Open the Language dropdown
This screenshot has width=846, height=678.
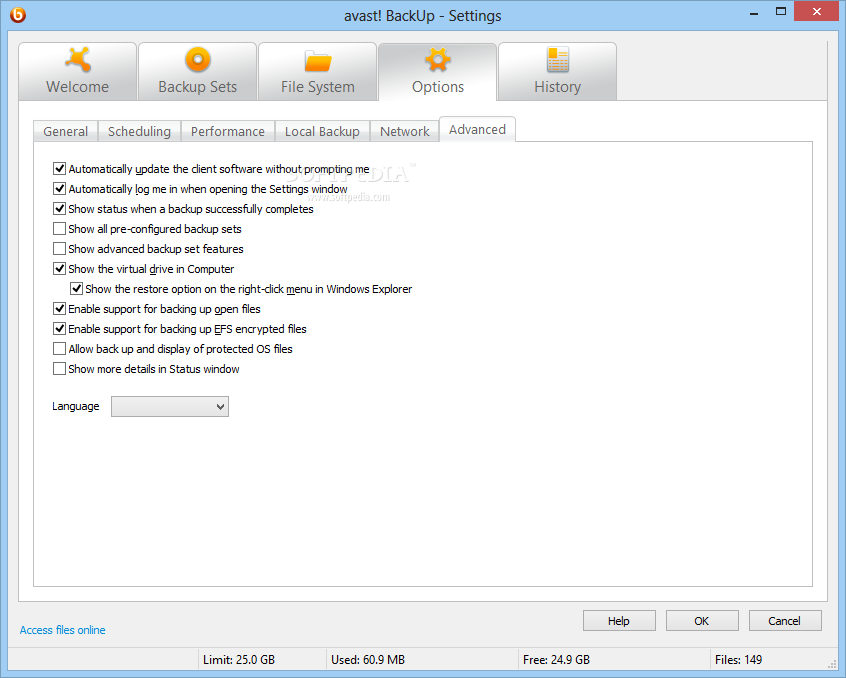(x=170, y=407)
